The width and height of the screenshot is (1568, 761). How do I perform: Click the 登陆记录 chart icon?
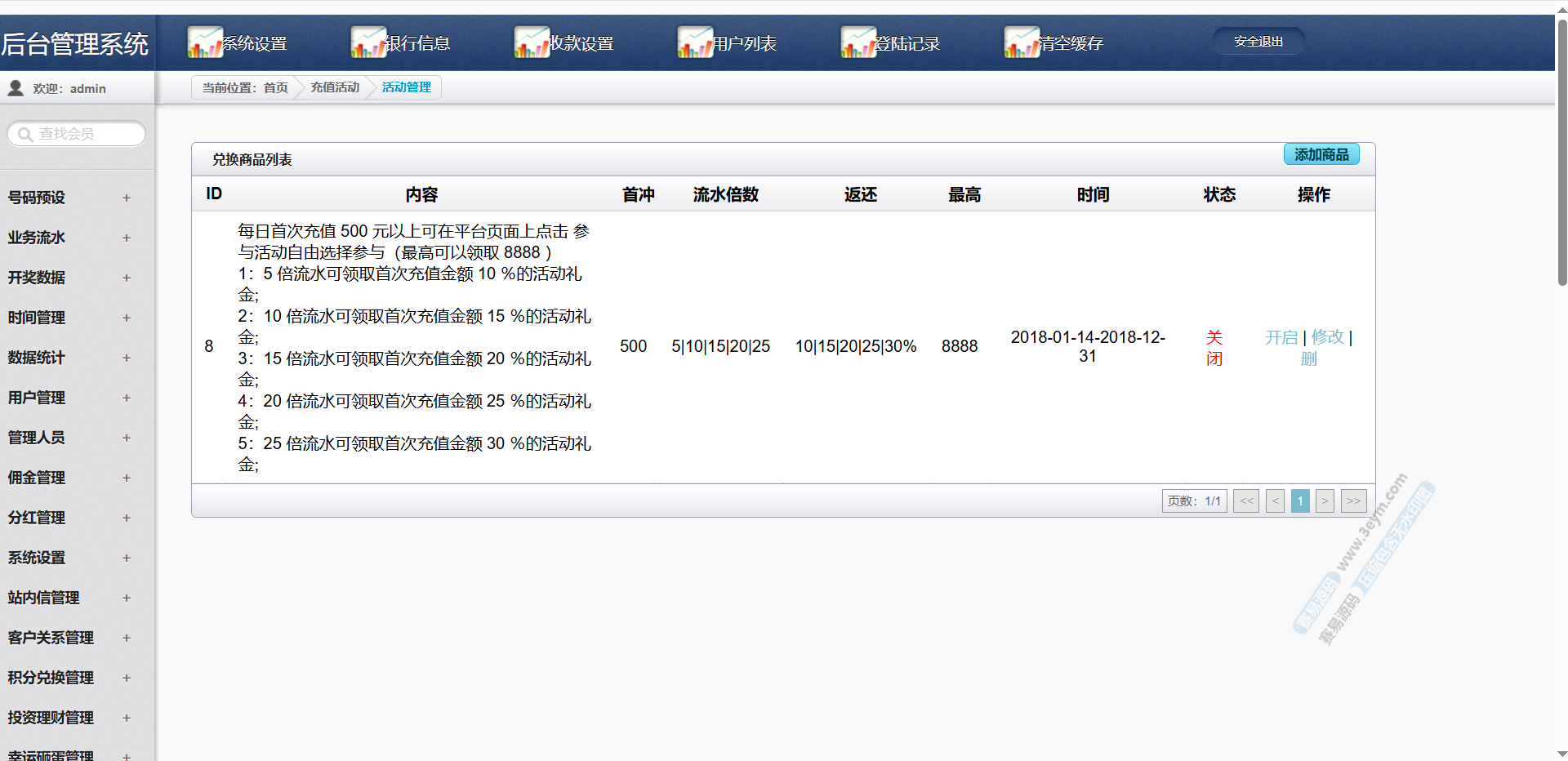pos(858,42)
